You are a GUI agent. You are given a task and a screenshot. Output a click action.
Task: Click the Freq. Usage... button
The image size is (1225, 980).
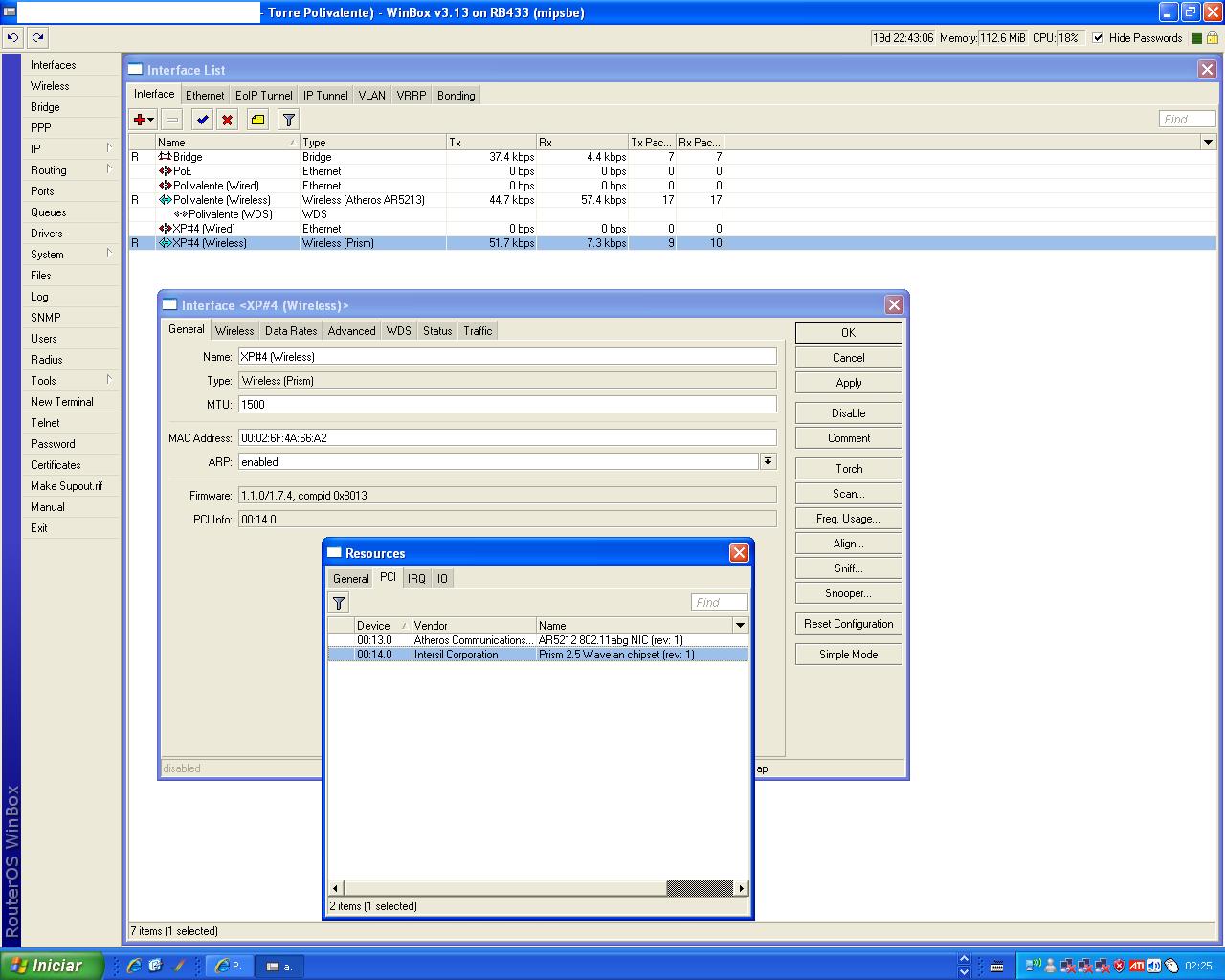(x=849, y=519)
